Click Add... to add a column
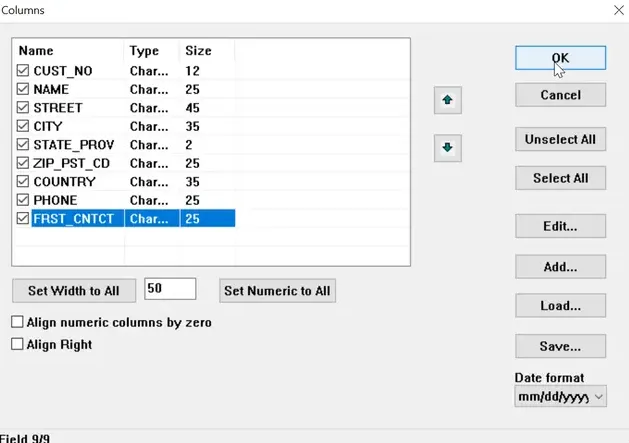This screenshot has width=629, height=443. coord(560,266)
